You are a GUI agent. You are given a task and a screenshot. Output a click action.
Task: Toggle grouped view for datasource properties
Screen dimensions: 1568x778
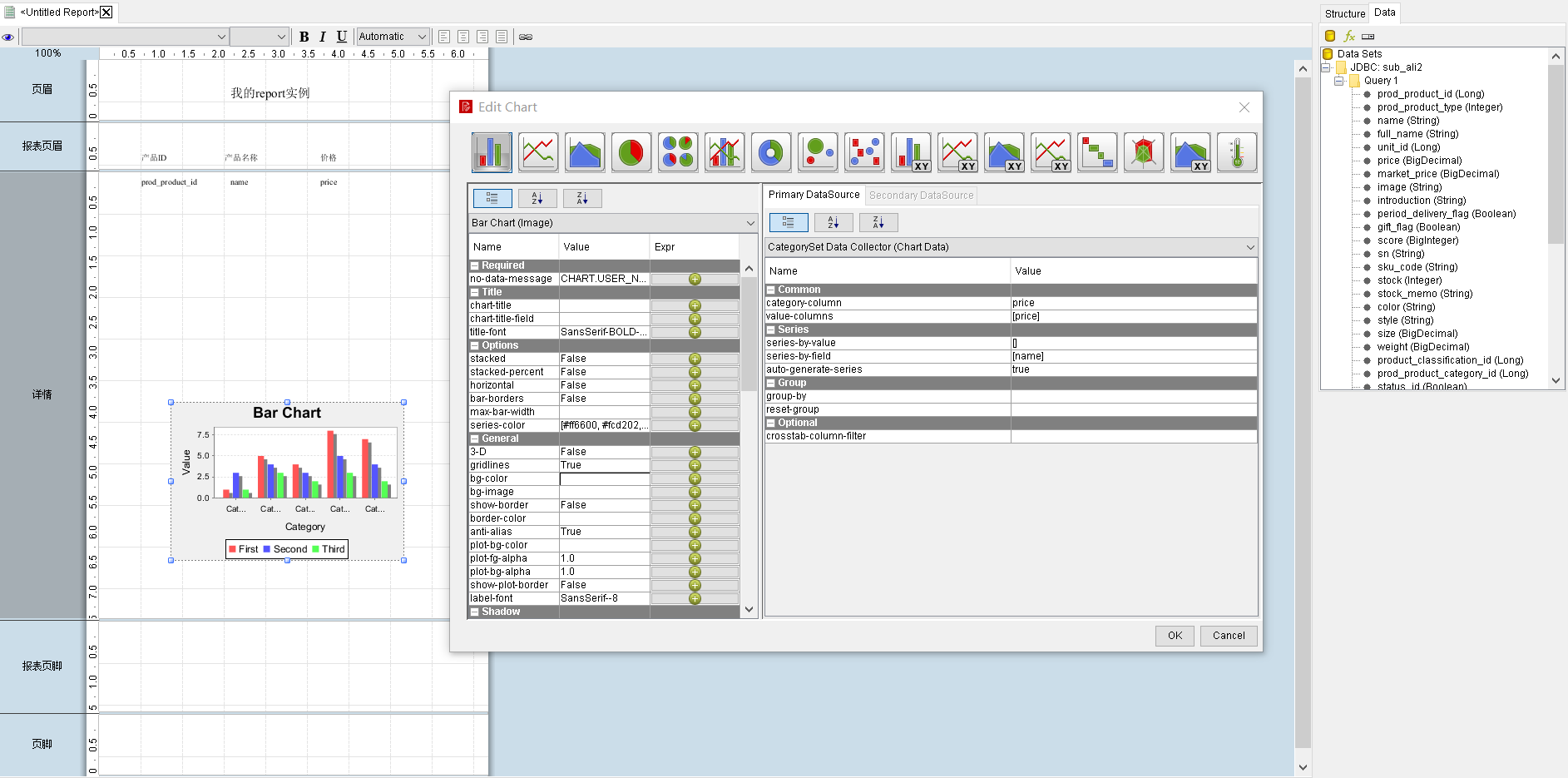tap(789, 222)
